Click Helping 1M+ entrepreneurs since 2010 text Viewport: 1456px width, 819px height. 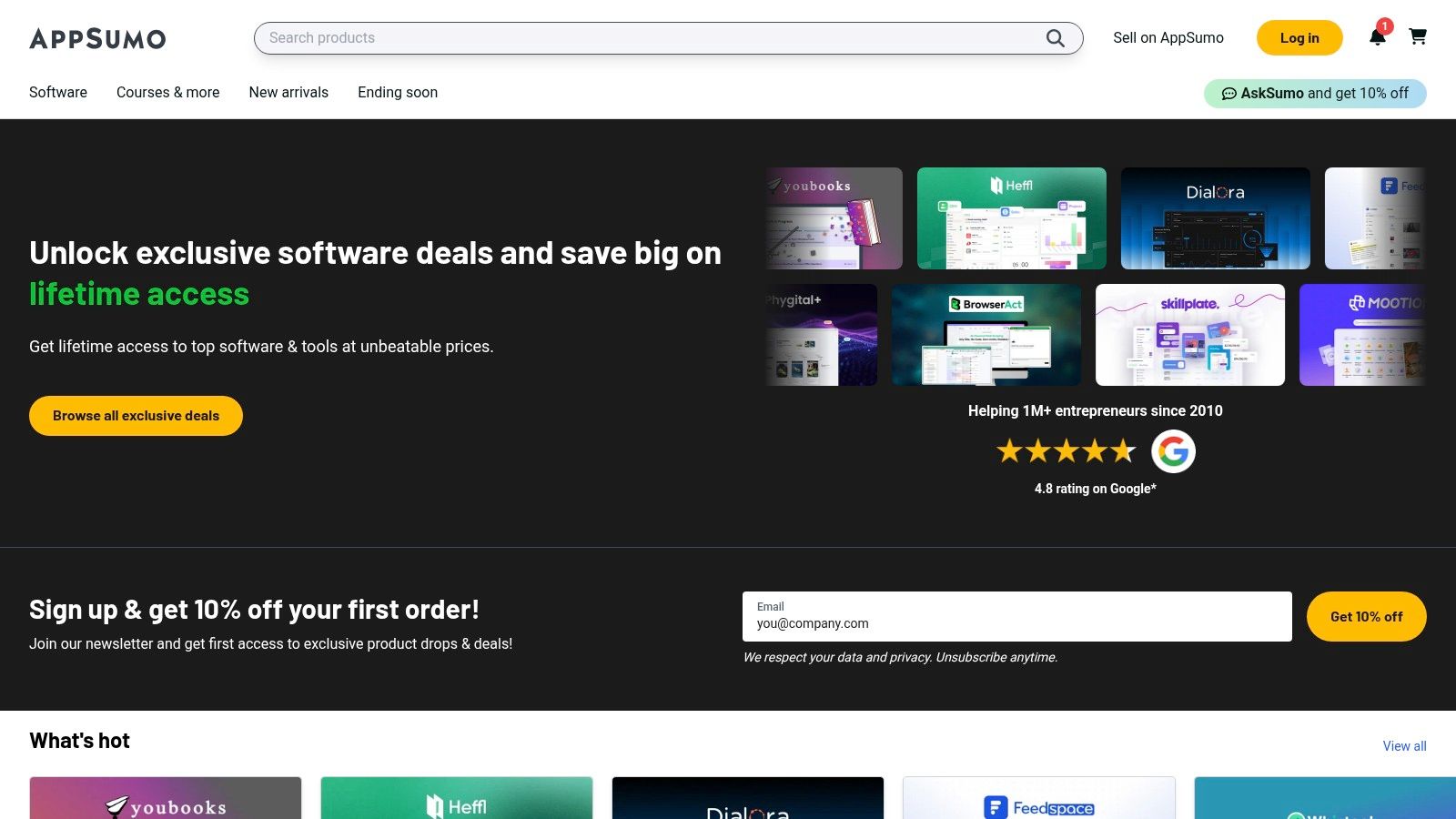(x=1095, y=410)
